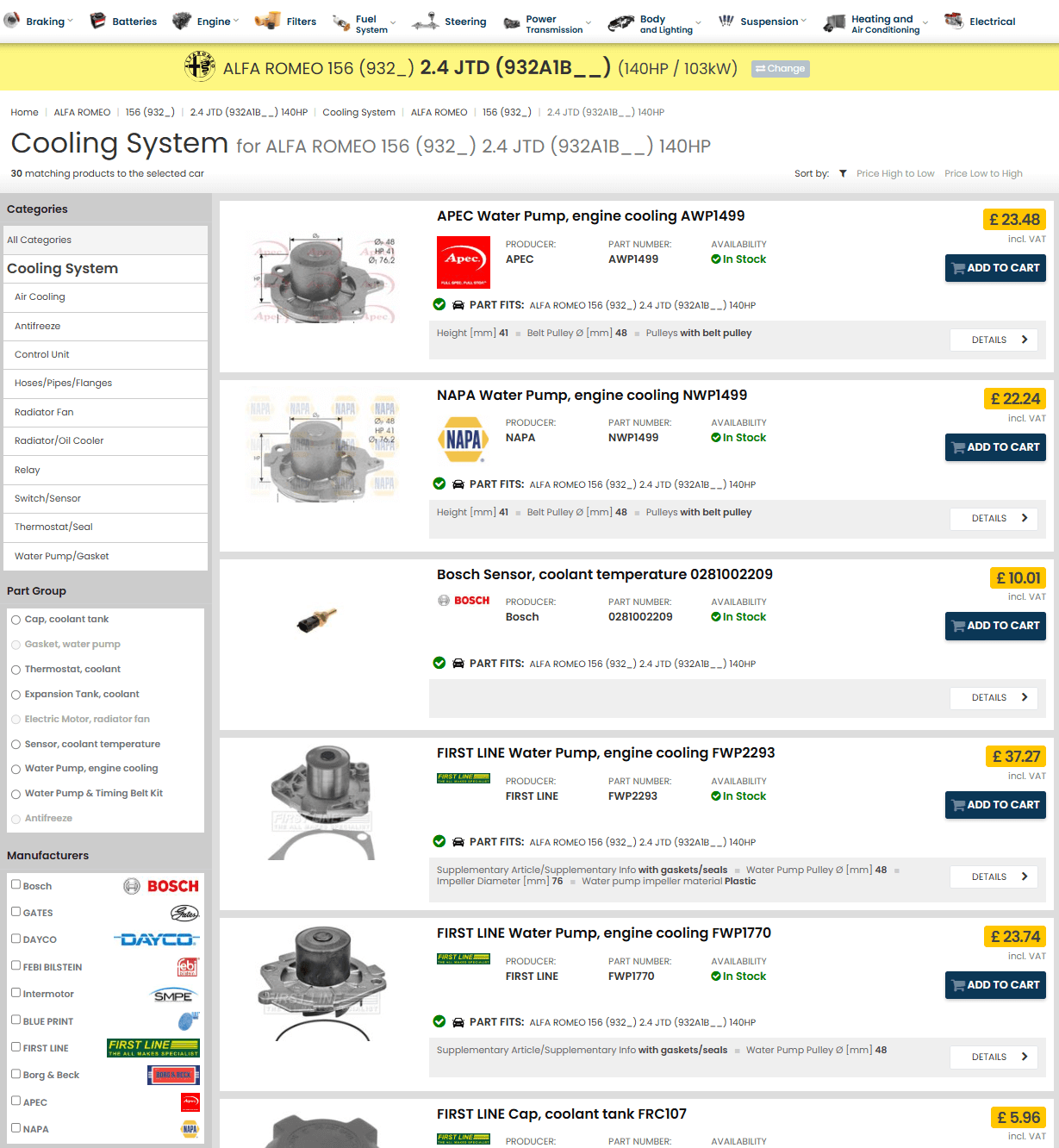Click the Engine category icon
The image size is (1059, 1148).
pyautogui.click(x=182, y=21)
